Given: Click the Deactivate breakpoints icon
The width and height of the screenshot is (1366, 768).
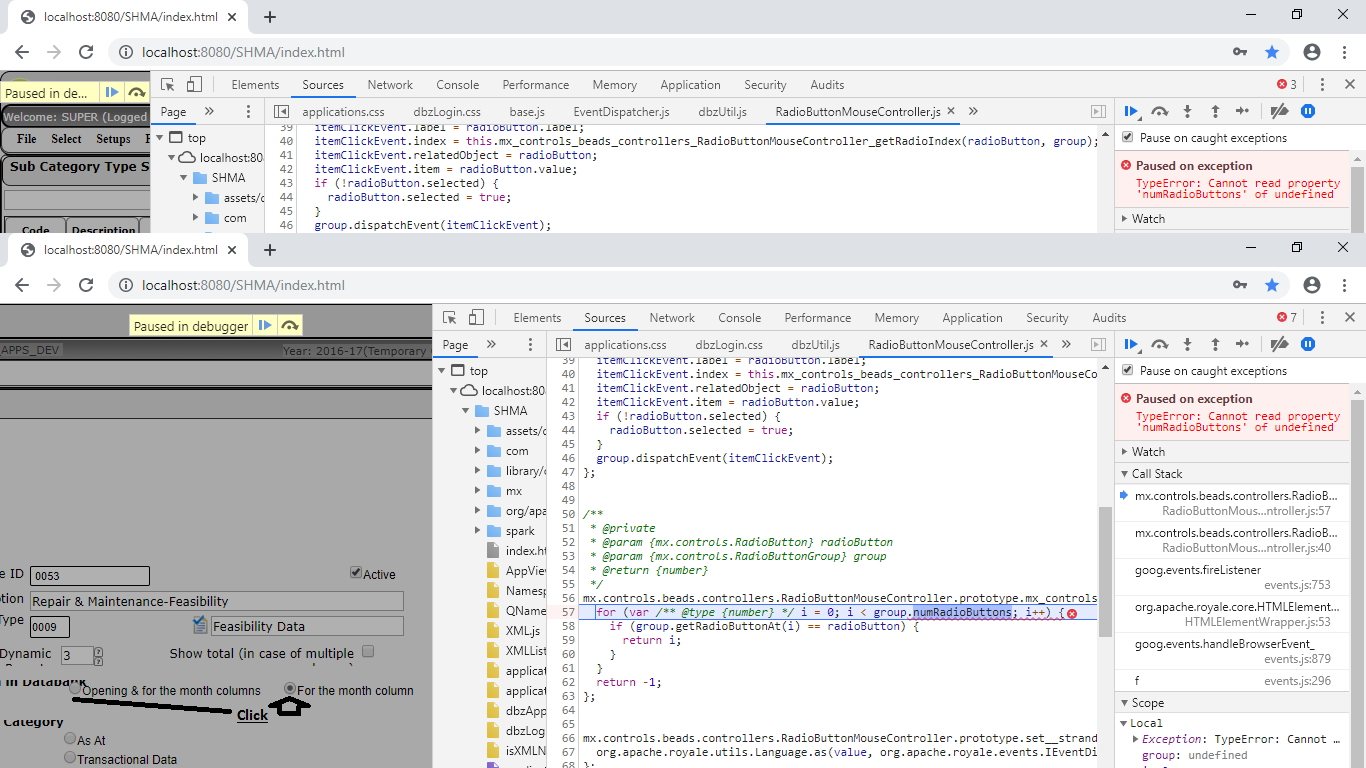Looking at the screenshot, I should point(1278,344).
